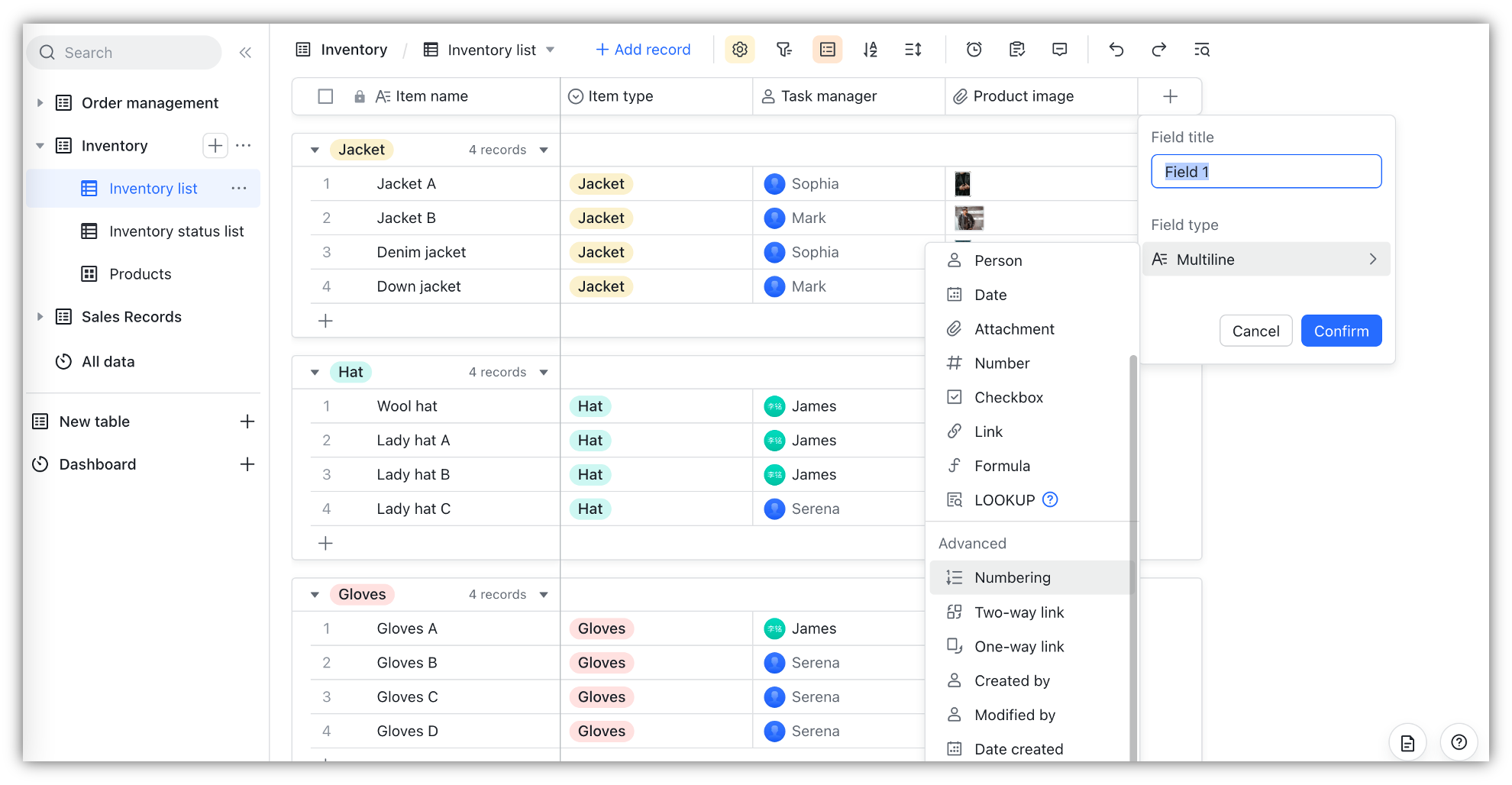Click the Confirm button

[1341, 331]
